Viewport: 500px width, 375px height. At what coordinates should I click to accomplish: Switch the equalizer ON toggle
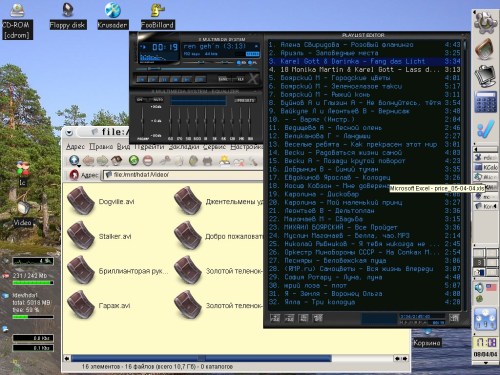(141, 100)
